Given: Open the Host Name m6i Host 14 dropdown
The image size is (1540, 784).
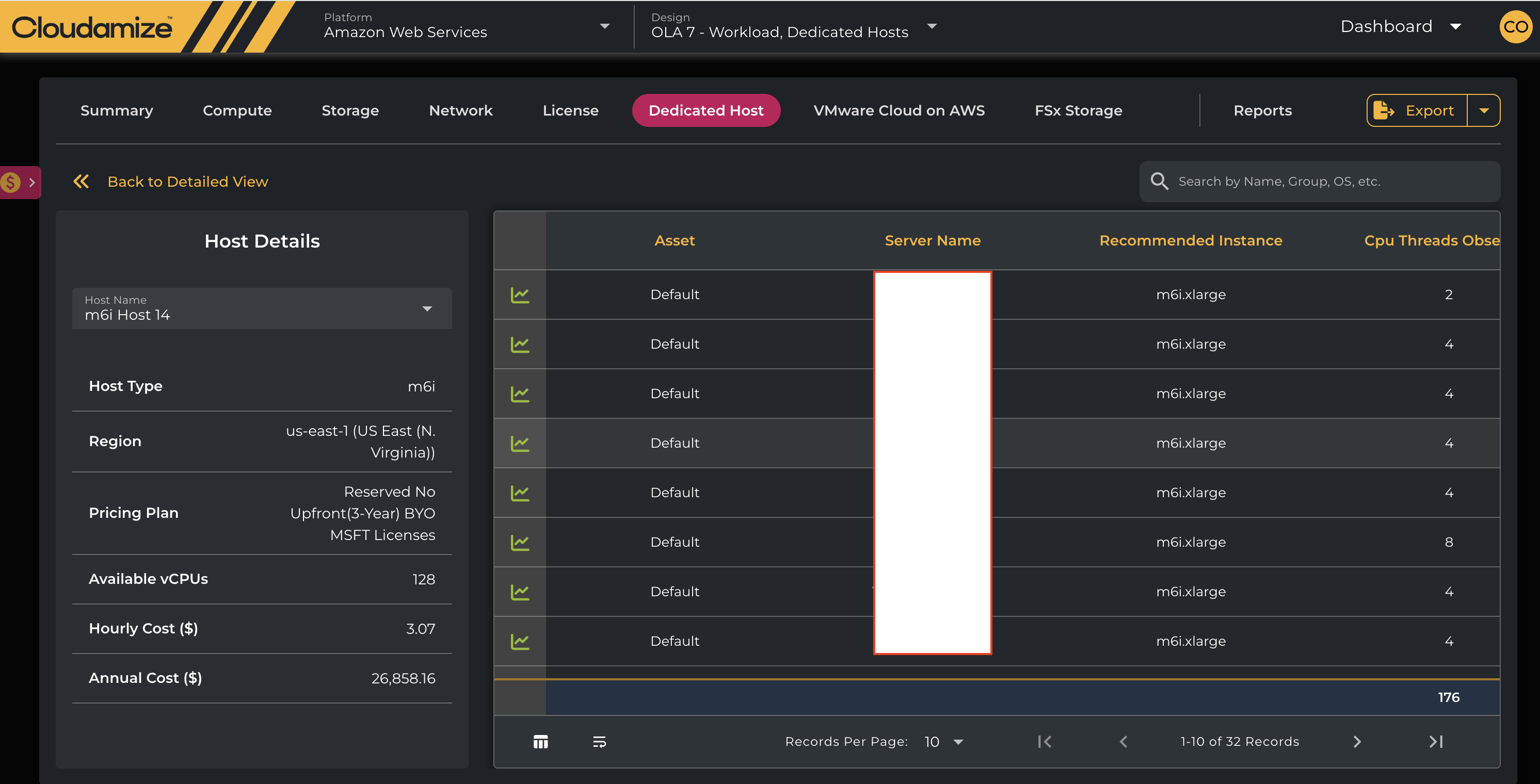Looking at the screenshot, I should 262,308.
